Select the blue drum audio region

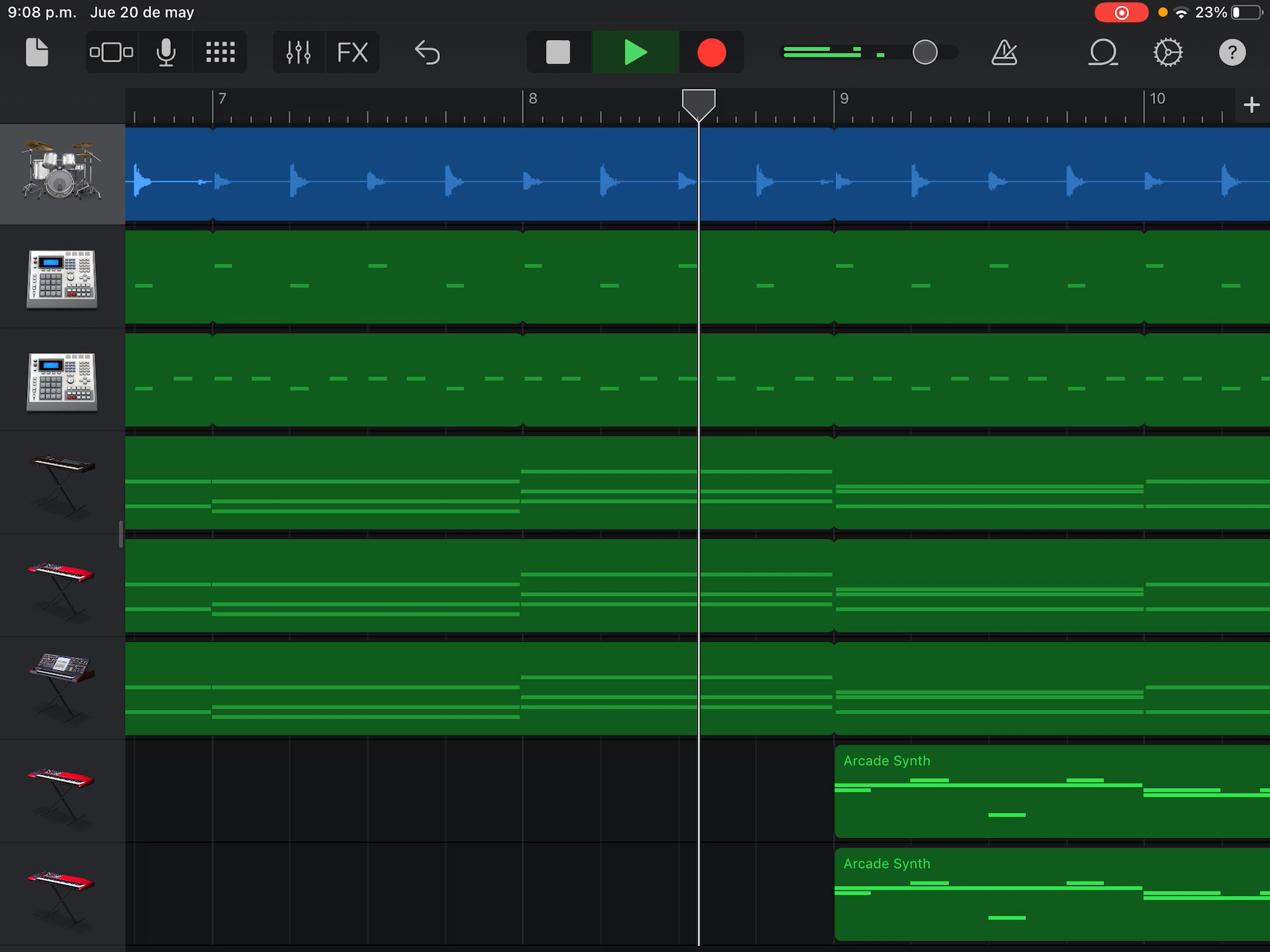point(698,174)
